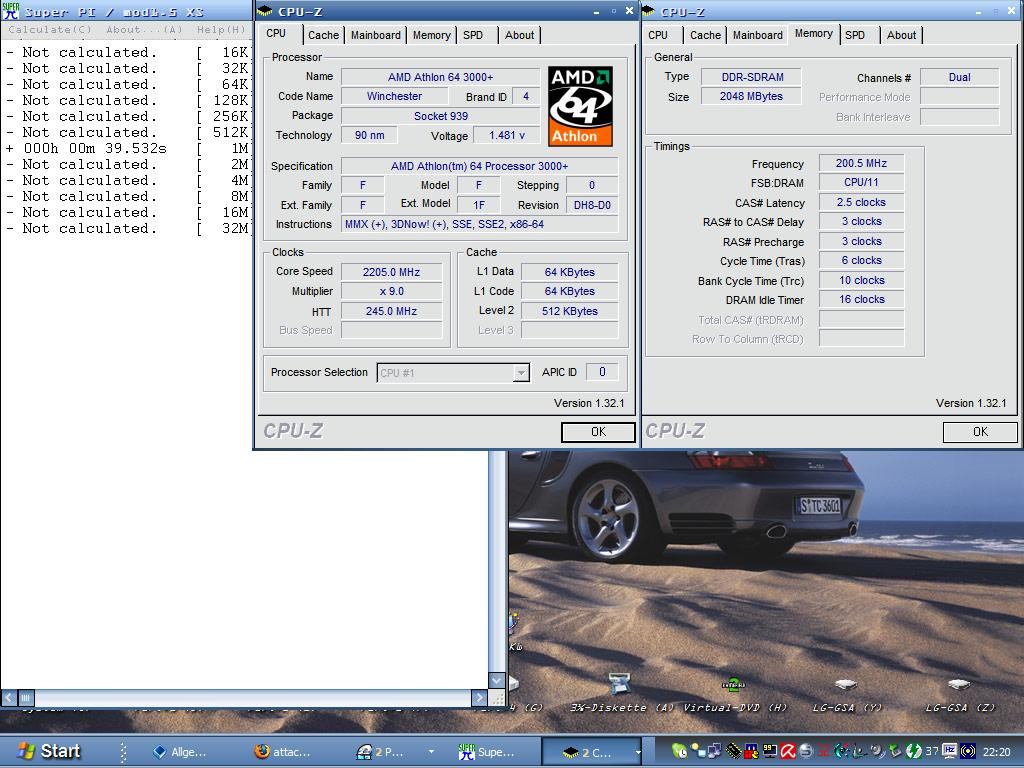Open About...(A) menu in Super PI

(x=144, y=29)
